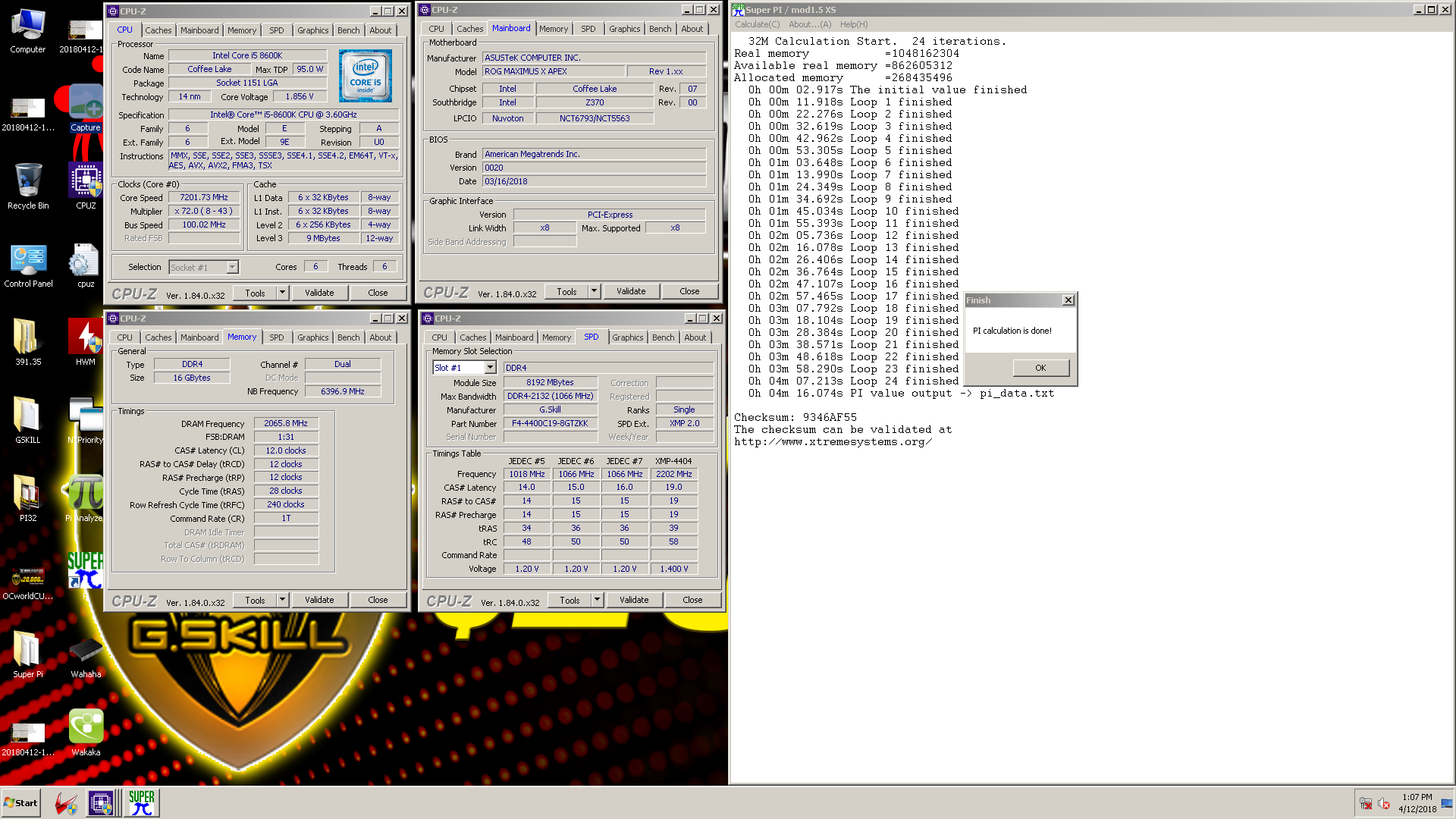Select SPD tab in Mainboard window

coord(588,29)
